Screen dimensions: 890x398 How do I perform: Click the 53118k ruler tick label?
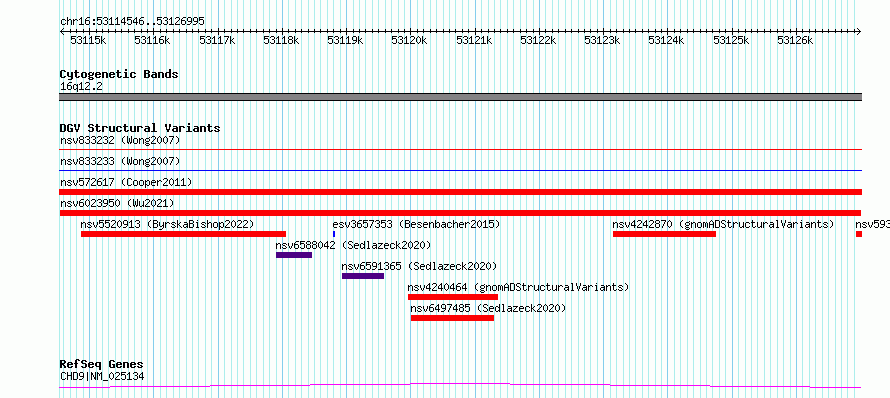[x=281, y=40]
